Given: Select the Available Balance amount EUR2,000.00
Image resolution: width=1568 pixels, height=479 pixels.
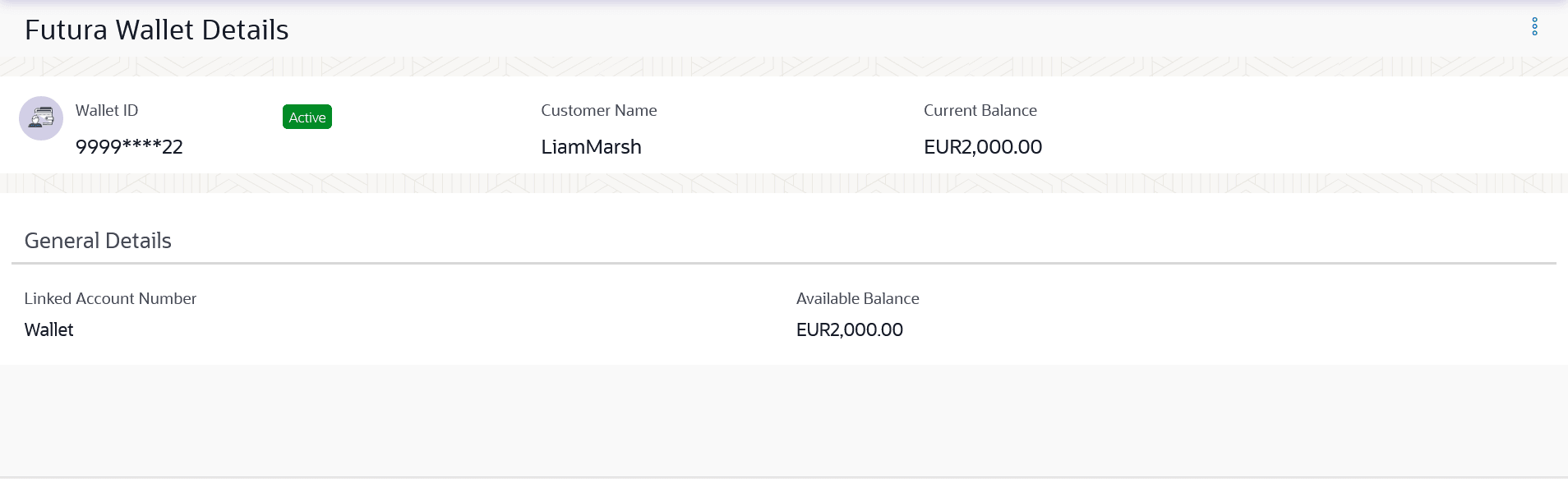Looking at the screenshot, I should pos(849,329).
